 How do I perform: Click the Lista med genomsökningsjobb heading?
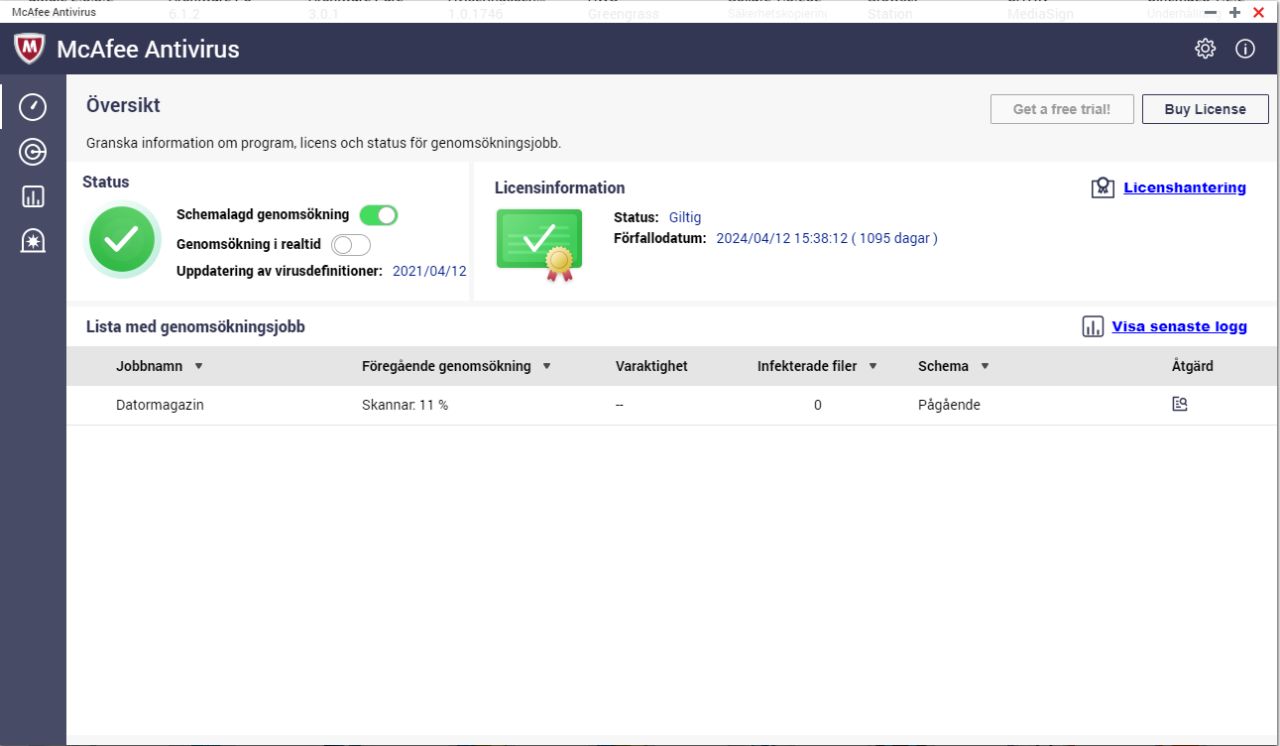[195, 327]
